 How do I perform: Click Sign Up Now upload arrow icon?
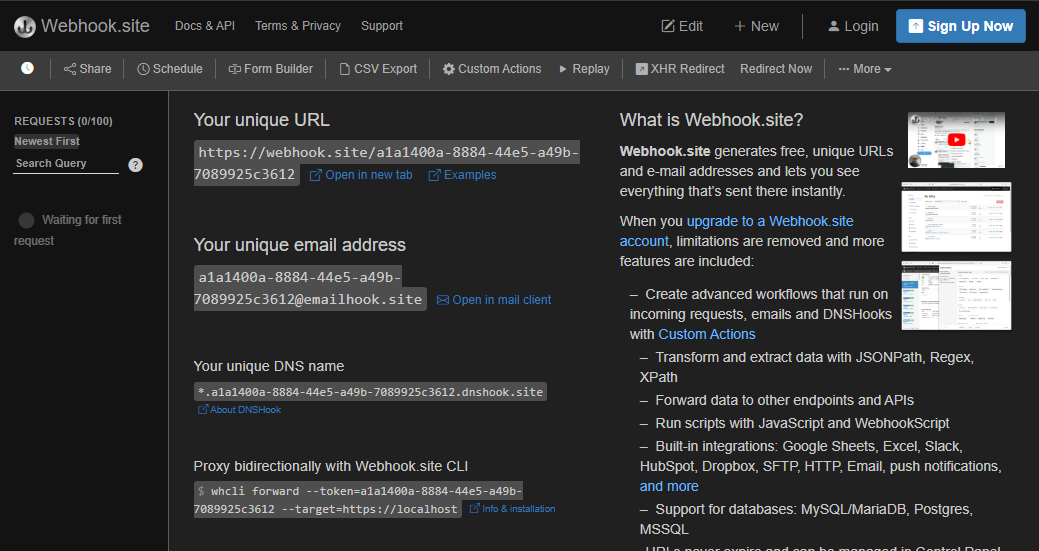click(x=915, y=26)
